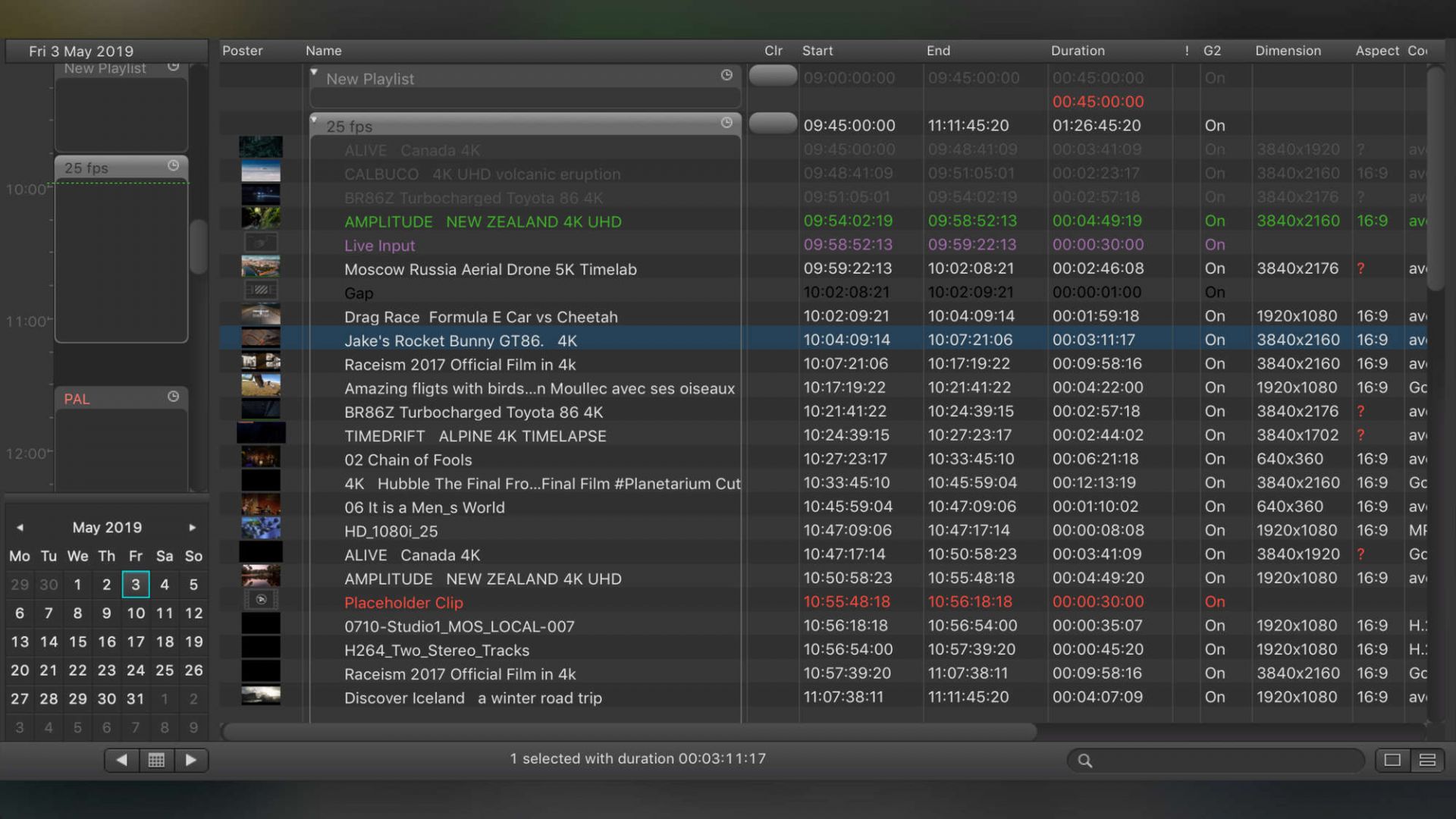Switch to single pane view icon

coord(1392,760)
